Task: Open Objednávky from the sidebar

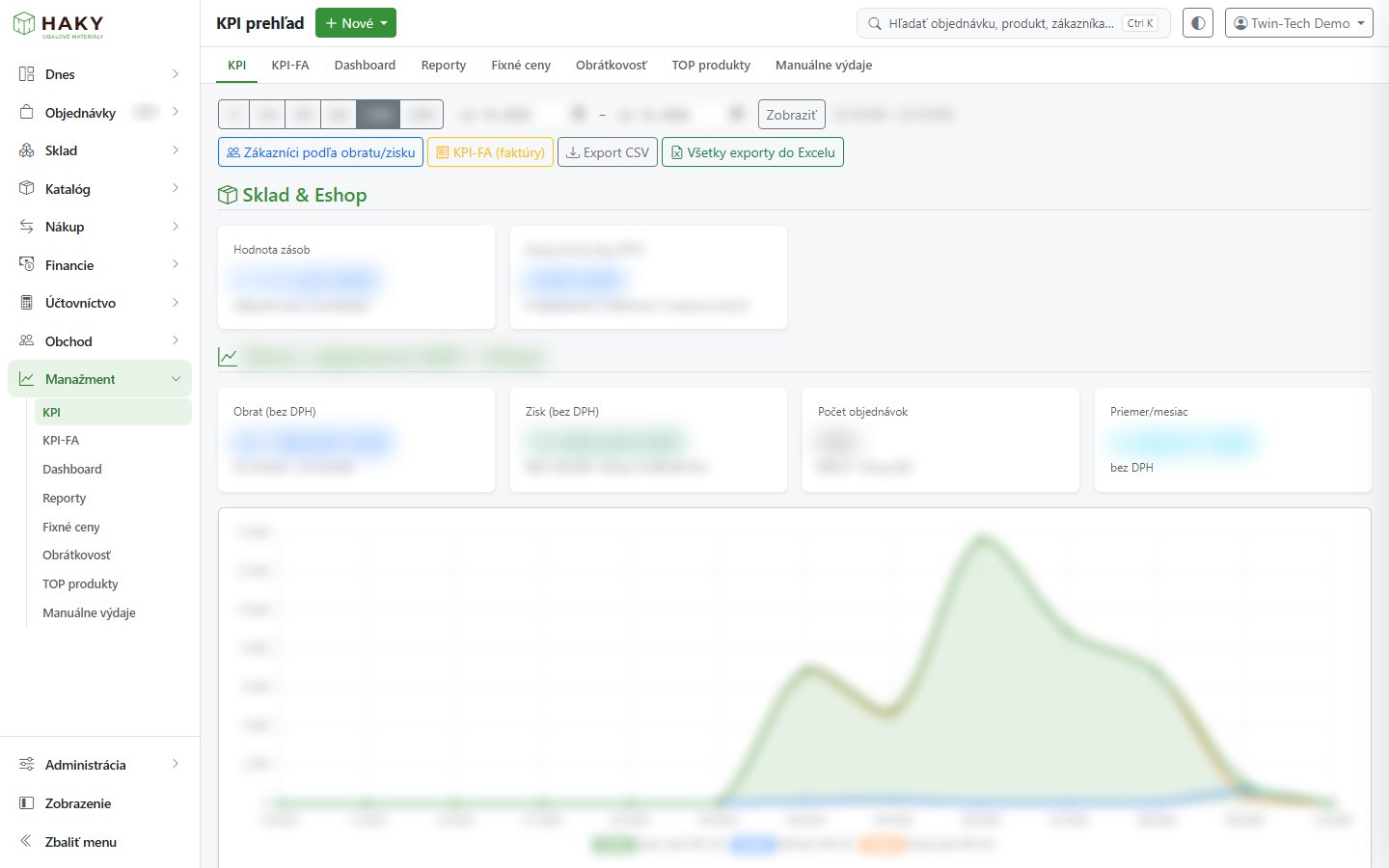Action: [99, 113]
